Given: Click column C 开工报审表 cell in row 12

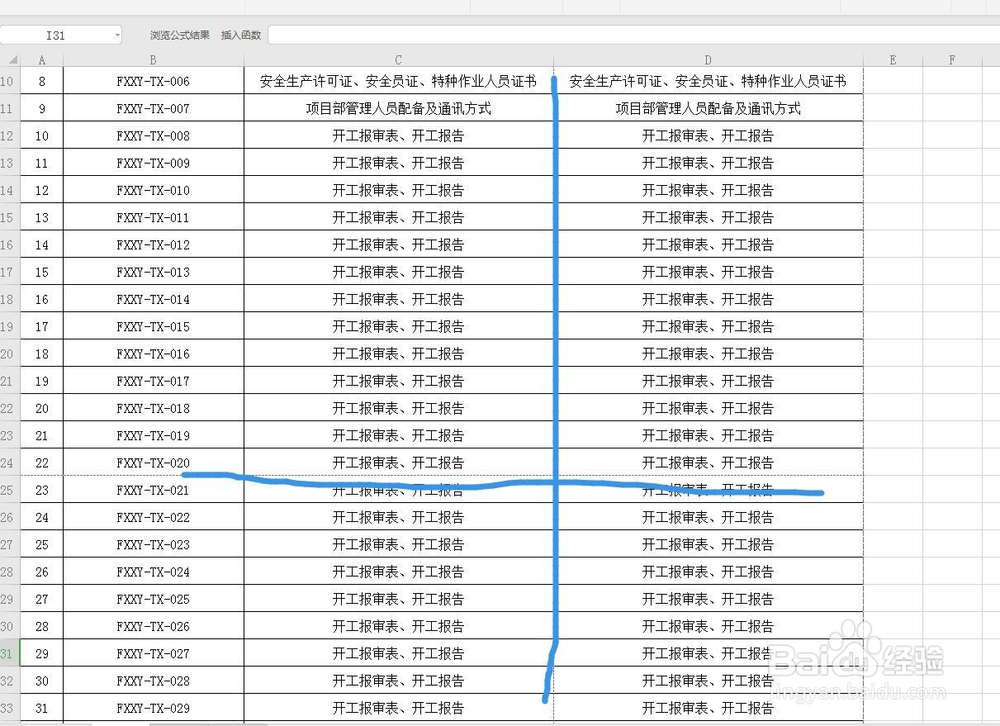Looking at the screenshot, I should tap(399, 135).
